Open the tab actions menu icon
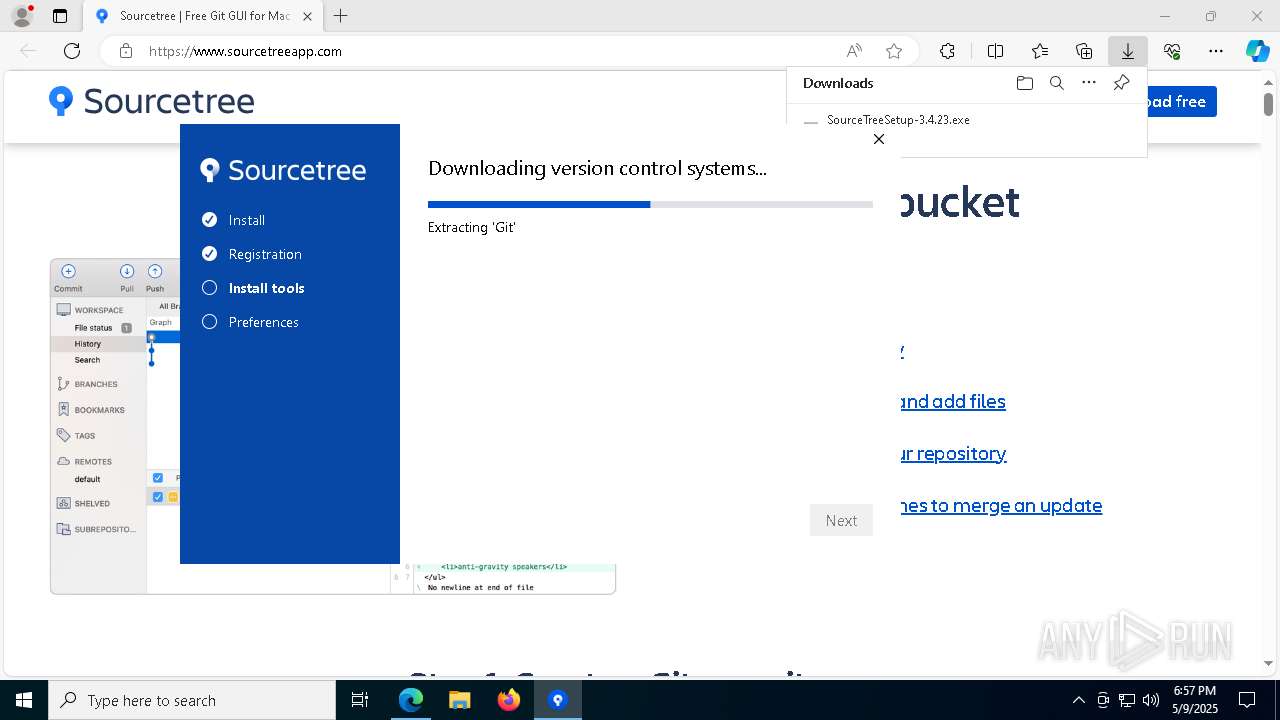 pyautogui.click(x=60, y=16)
